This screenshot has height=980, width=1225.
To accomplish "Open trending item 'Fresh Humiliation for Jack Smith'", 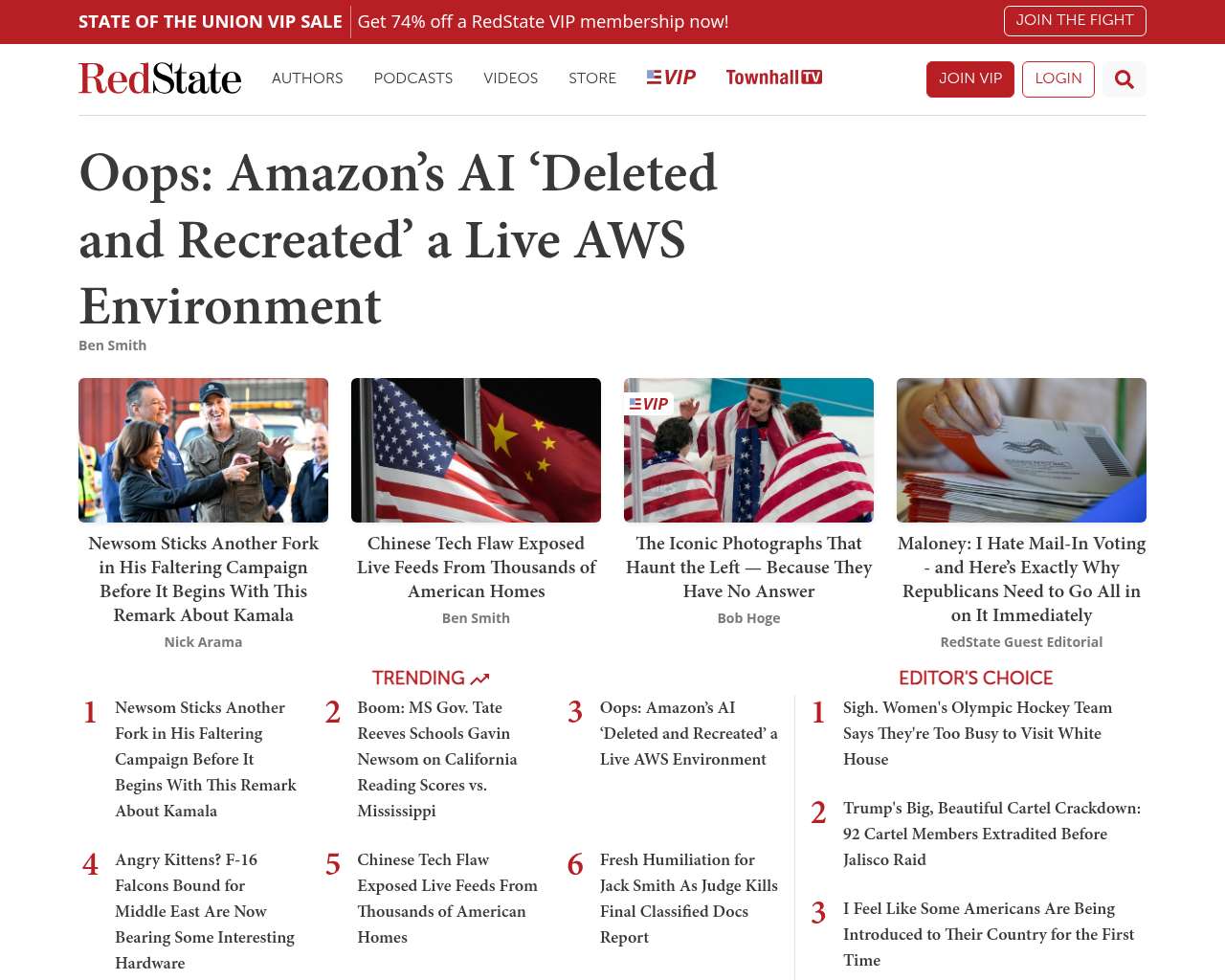I will pyautogui.click(x=689, y=899).
